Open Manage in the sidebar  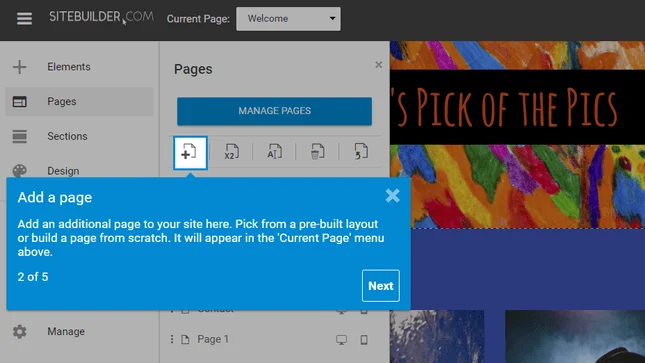(66, 331)
